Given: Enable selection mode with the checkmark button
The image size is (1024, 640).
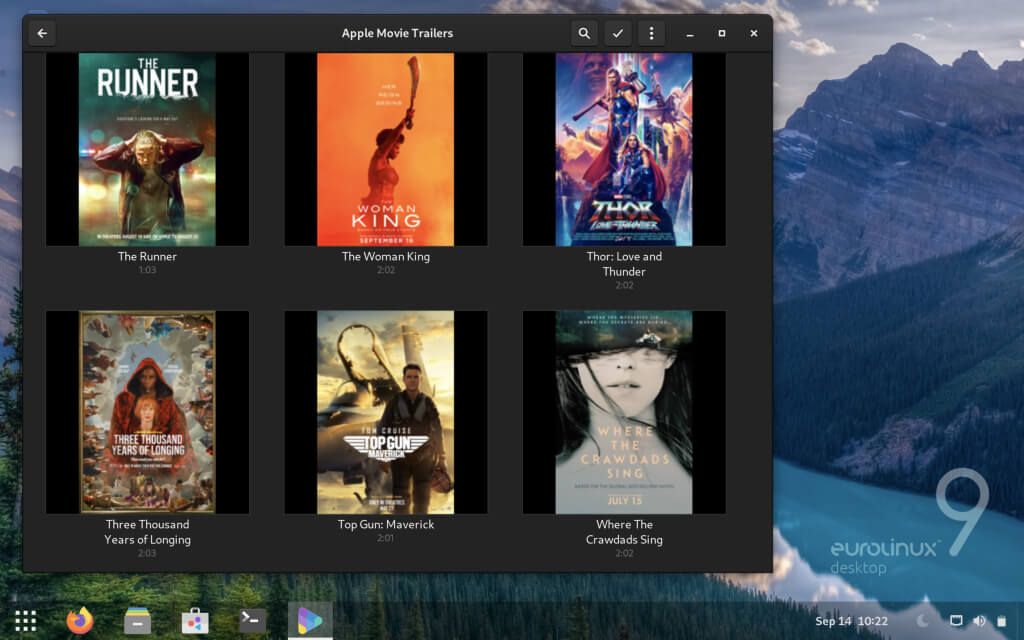Looking at the screenshot, I should click(618, 32).
